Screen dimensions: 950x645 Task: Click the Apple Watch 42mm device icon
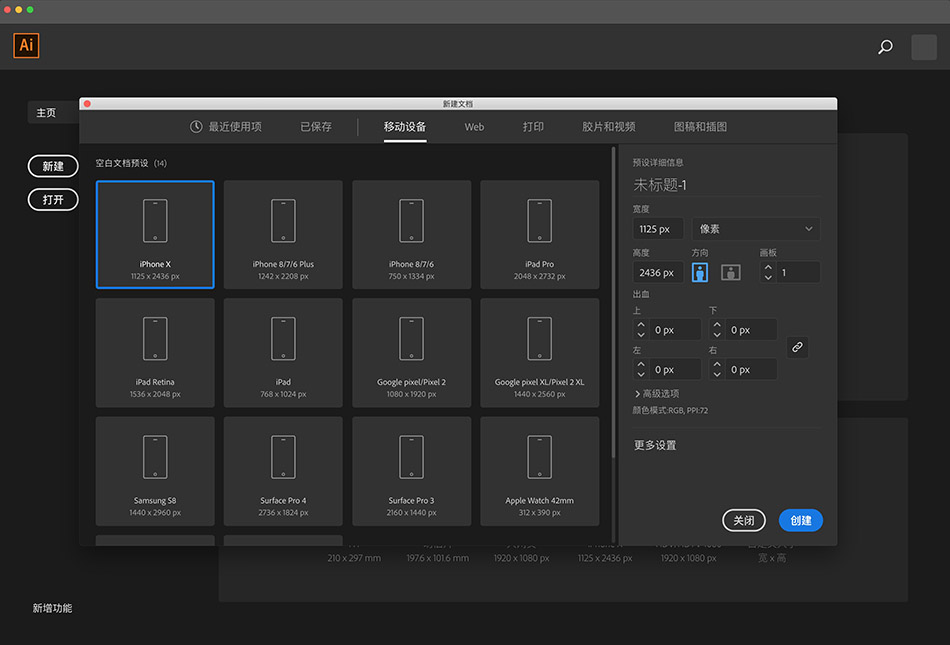[540, 457]
